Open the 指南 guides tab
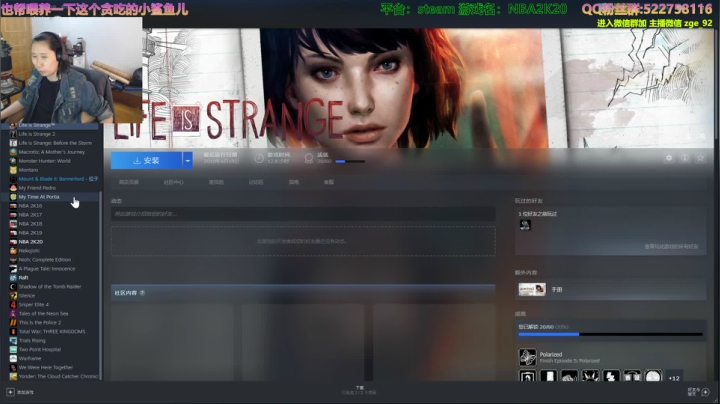 pyautogui.click(x=294, y=182)
